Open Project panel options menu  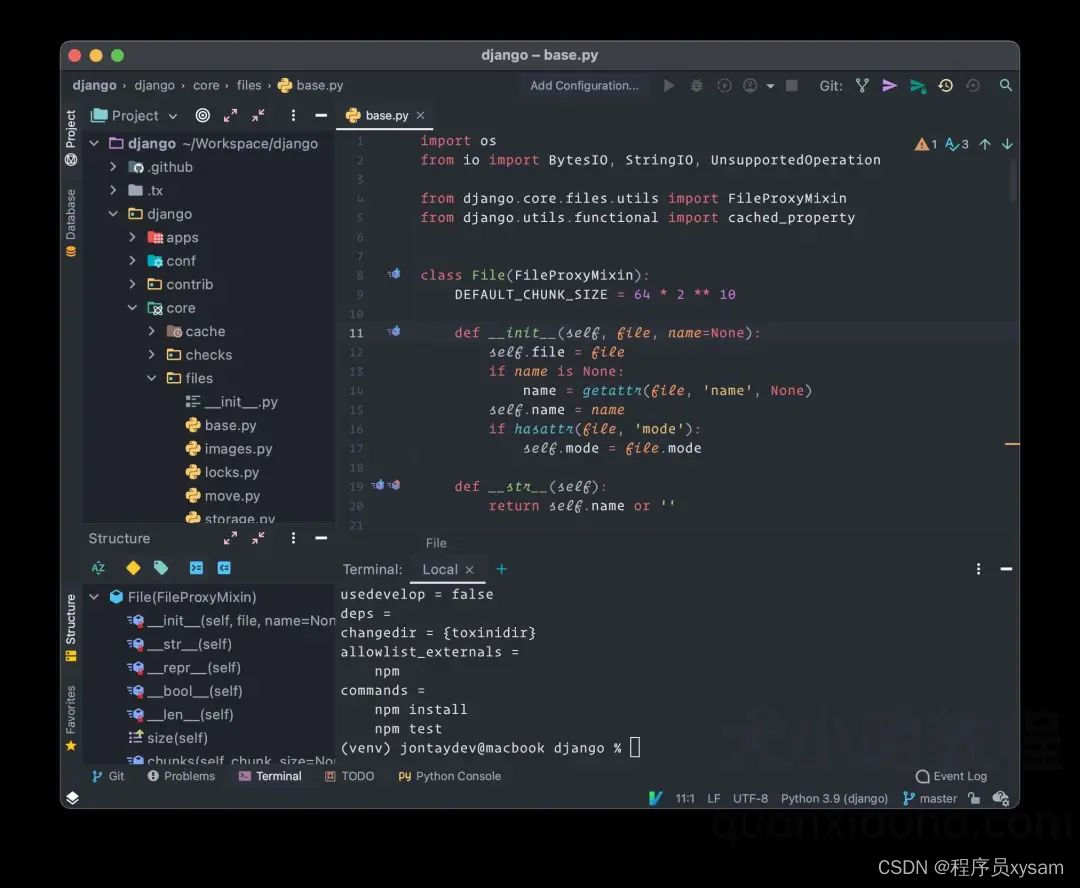click(x=293, y=115)
